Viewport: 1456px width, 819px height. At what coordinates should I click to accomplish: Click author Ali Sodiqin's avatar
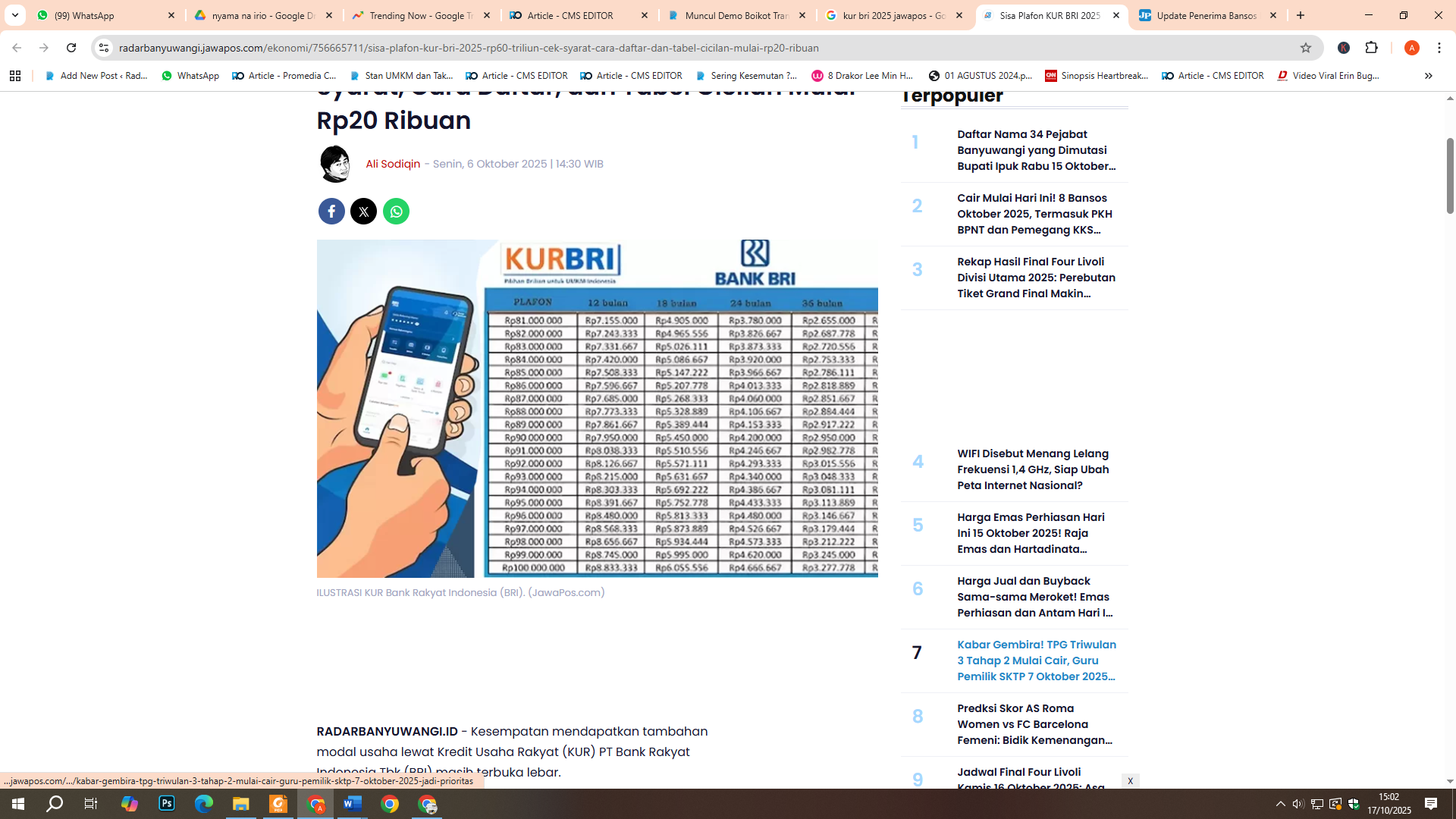click(x=335, y=164)
